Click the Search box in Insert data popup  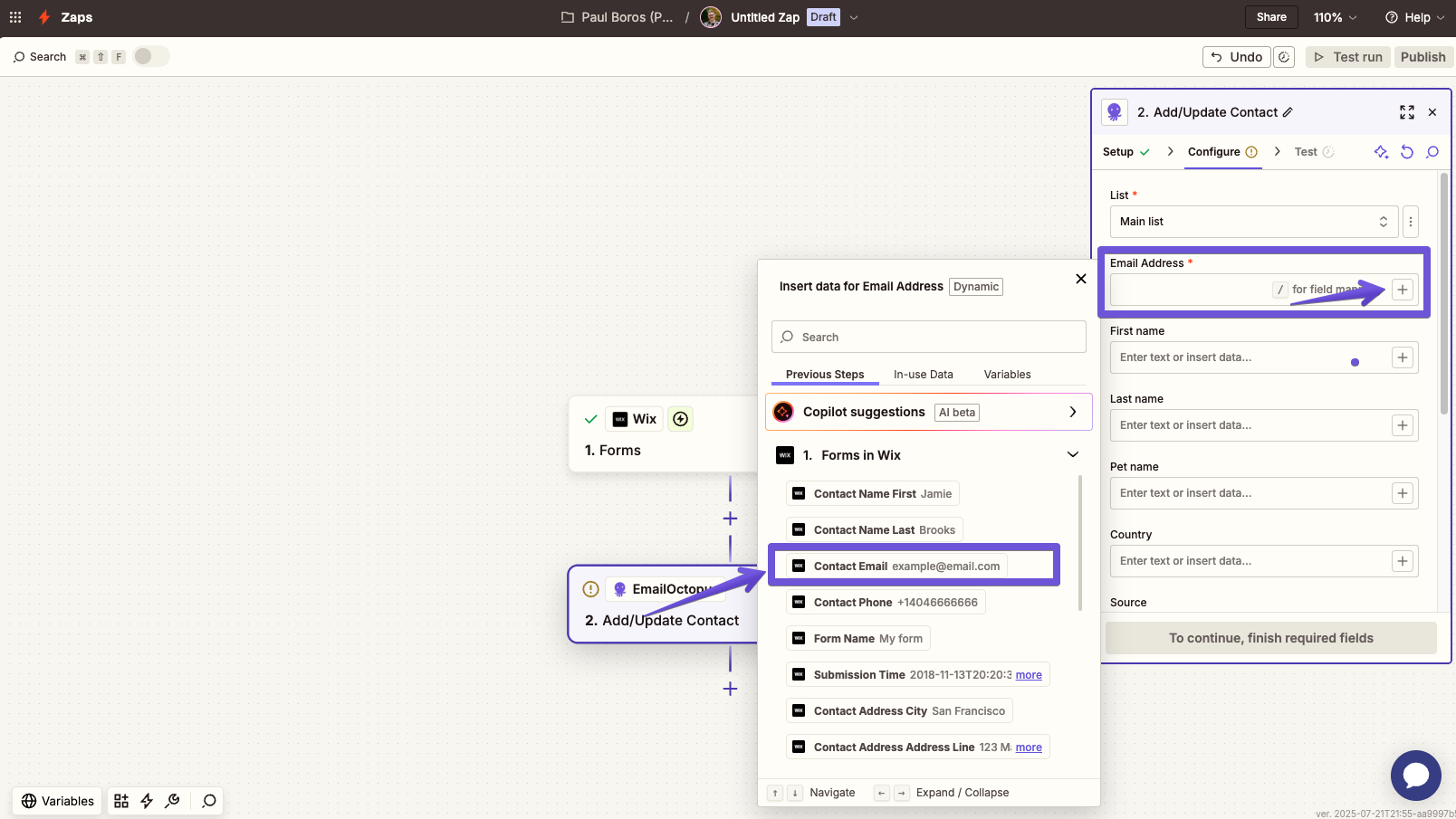pos(929,337)
